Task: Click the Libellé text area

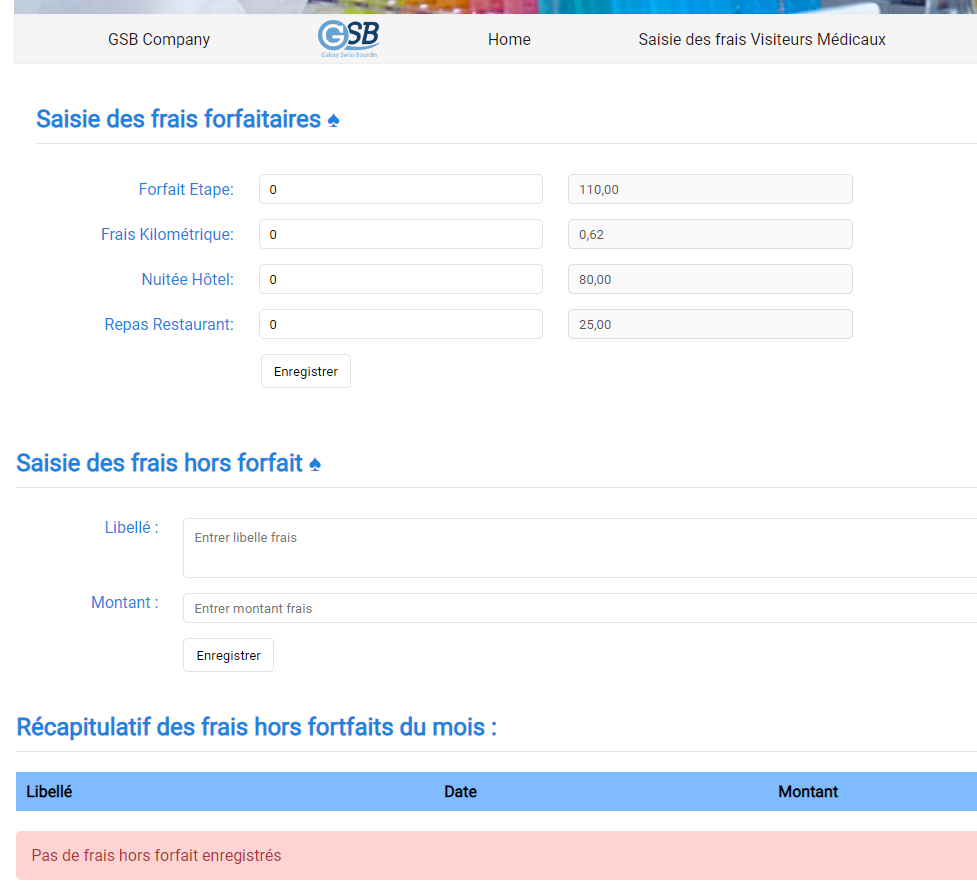Action: (579, 547)
